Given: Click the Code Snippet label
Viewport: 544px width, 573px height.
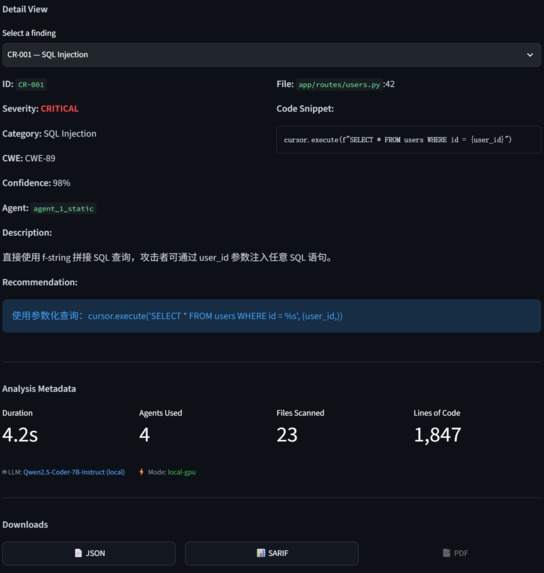Looking at the screenshot, I should coord(305,109).
